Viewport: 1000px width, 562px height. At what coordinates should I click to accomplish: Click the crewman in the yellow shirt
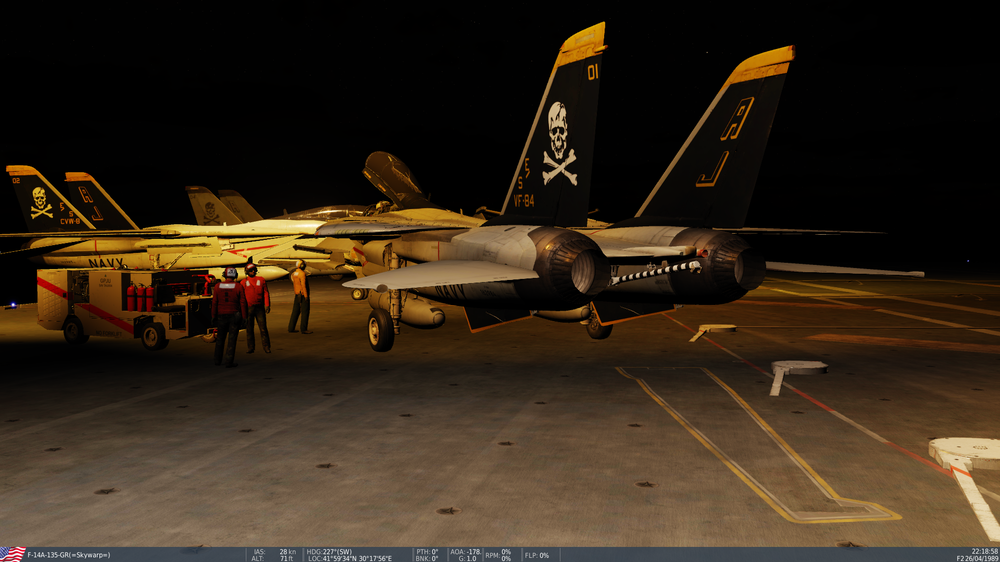(x=299, y=297)
